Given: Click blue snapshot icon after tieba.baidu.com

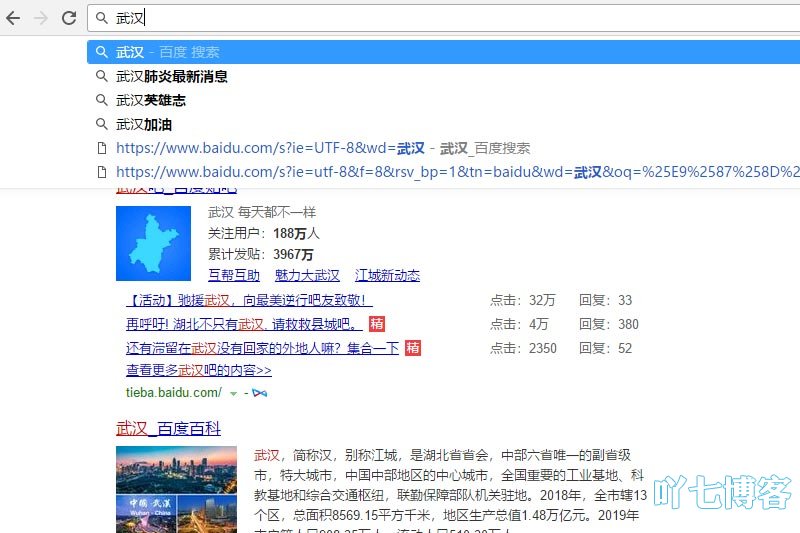Looking at the screenshot, I should [260, 393].
